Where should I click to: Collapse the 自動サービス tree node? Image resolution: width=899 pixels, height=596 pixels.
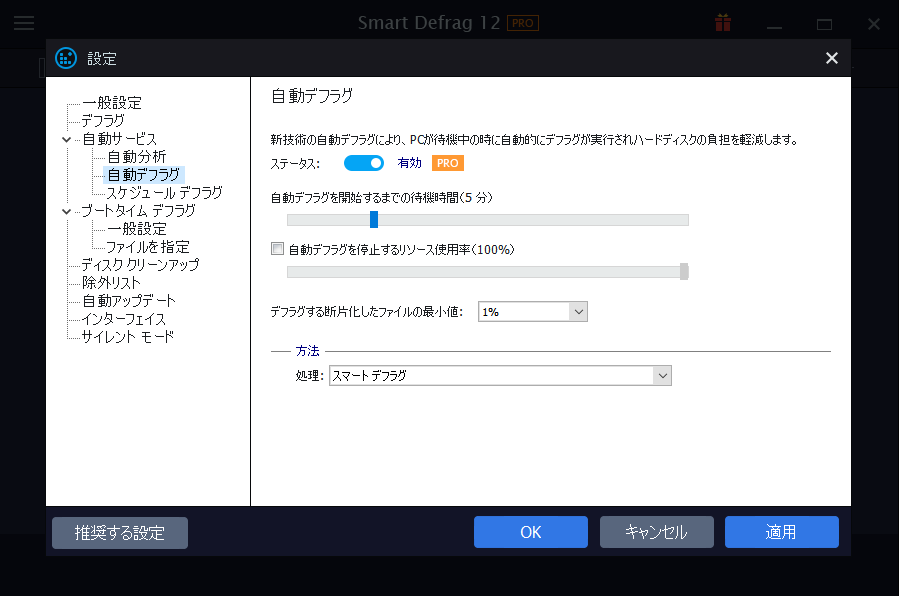pos(67,139)
